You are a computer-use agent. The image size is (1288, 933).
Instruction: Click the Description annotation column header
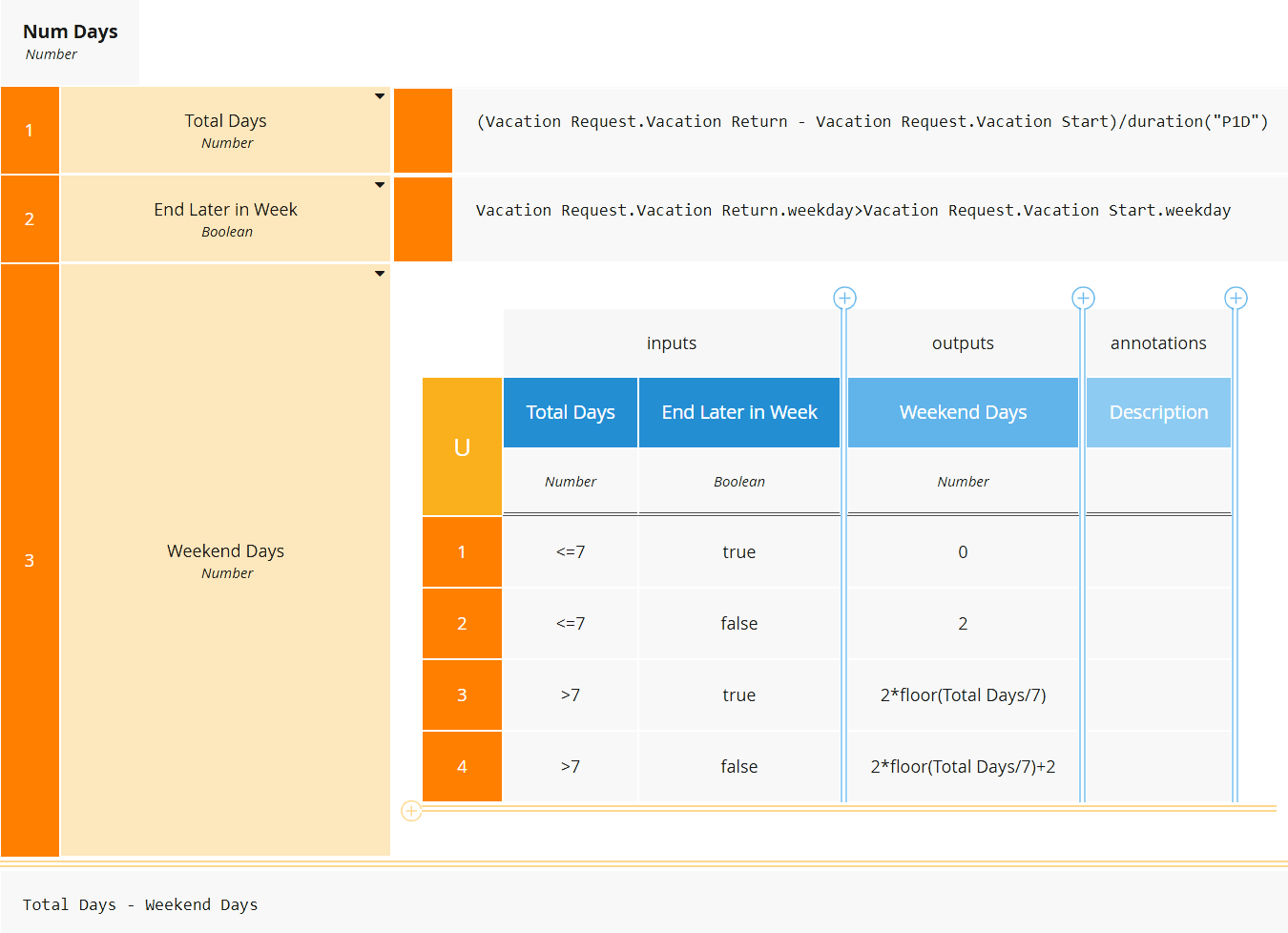[1158, 412]
